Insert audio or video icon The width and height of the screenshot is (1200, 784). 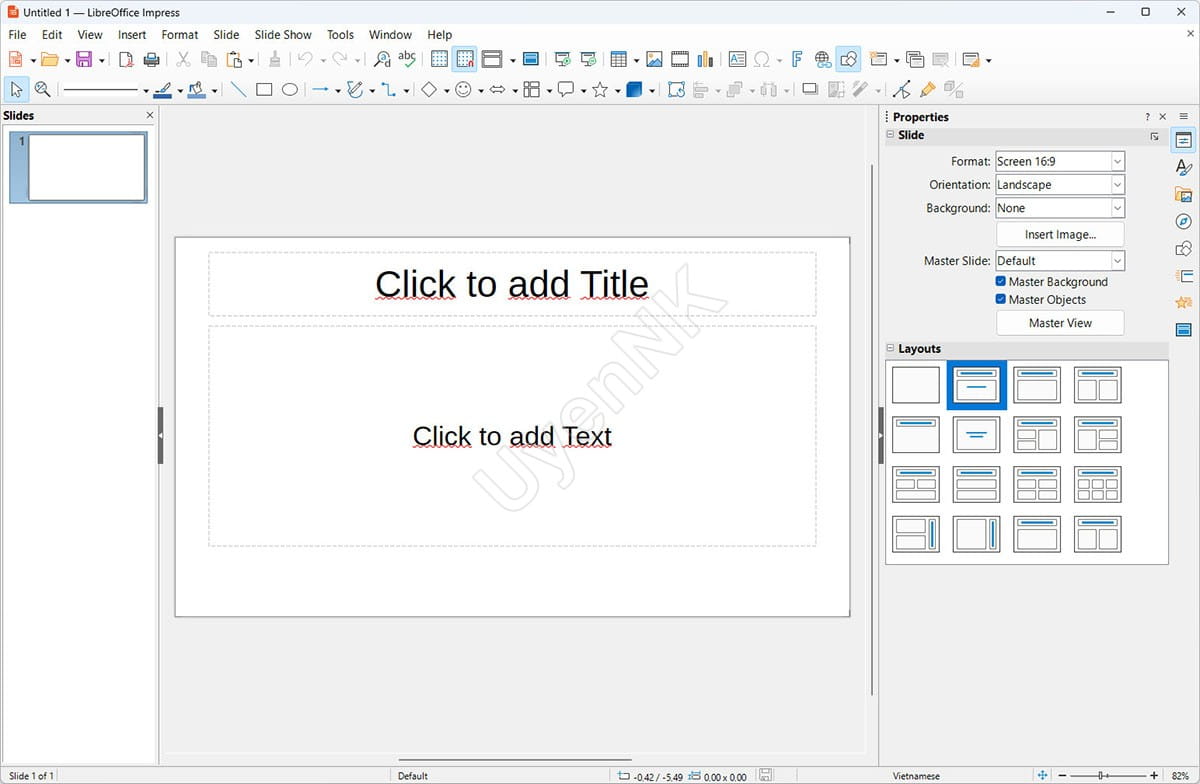(680, 60)
